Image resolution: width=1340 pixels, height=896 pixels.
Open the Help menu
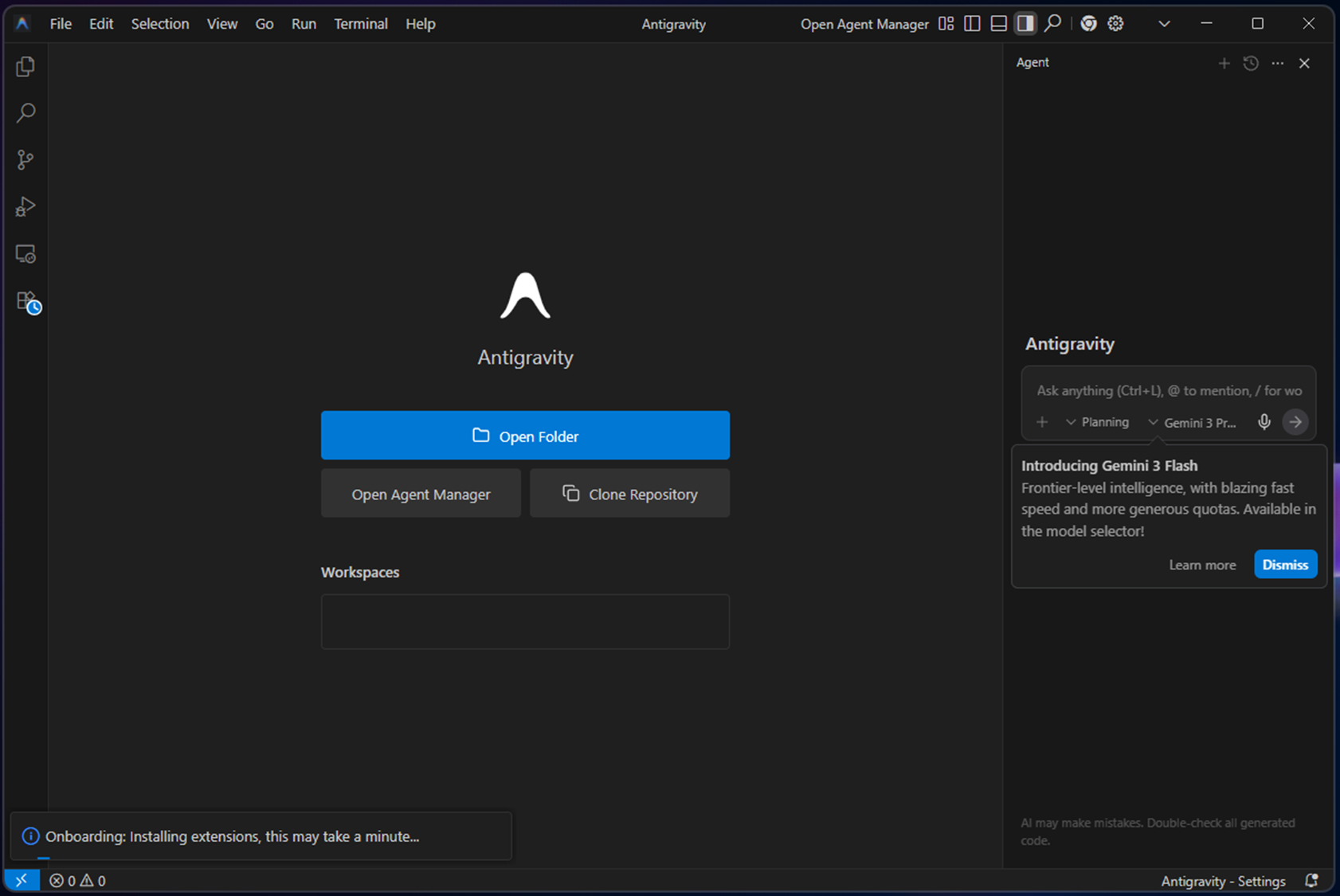pyautogui.click(x=421, y=24)
